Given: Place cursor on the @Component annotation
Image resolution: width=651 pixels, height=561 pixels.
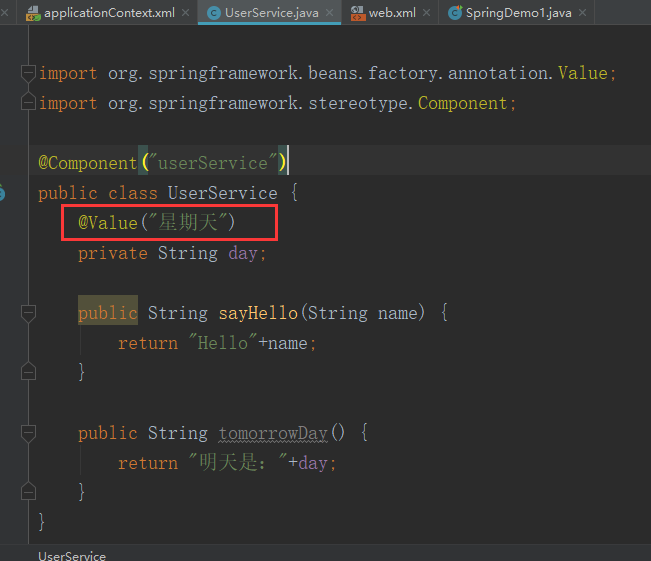Looking at the screenshot, I should (x=88, y=163).
